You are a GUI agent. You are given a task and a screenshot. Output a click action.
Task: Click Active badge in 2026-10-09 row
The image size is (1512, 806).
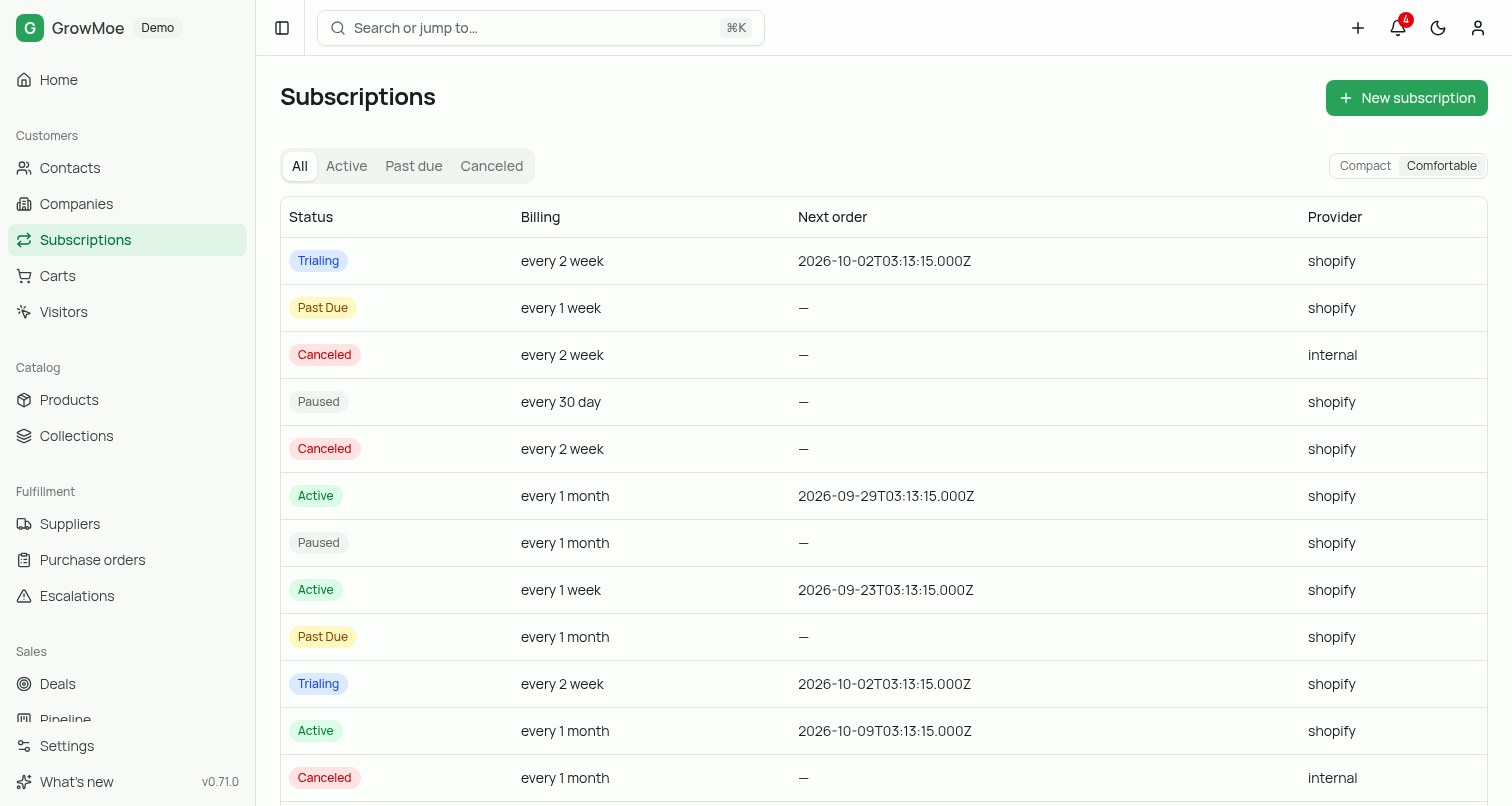316,731
